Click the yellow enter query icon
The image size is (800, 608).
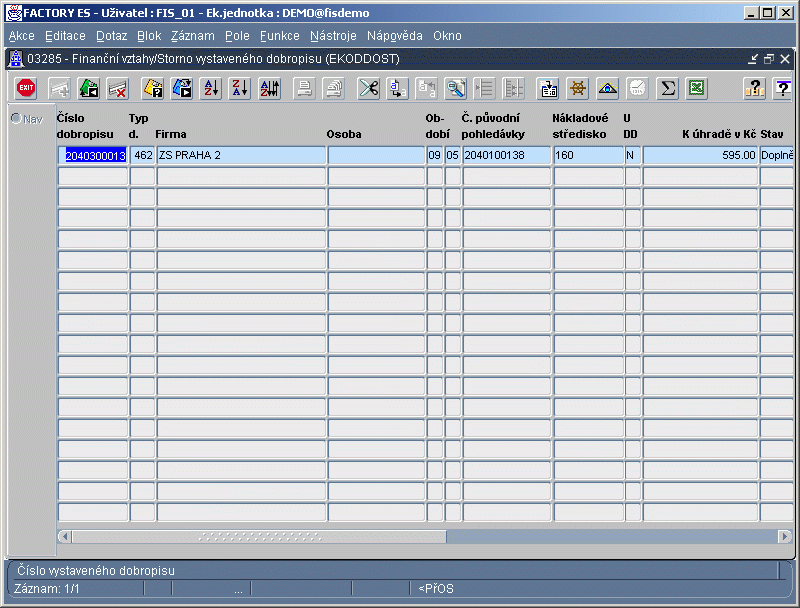point(152,88)
